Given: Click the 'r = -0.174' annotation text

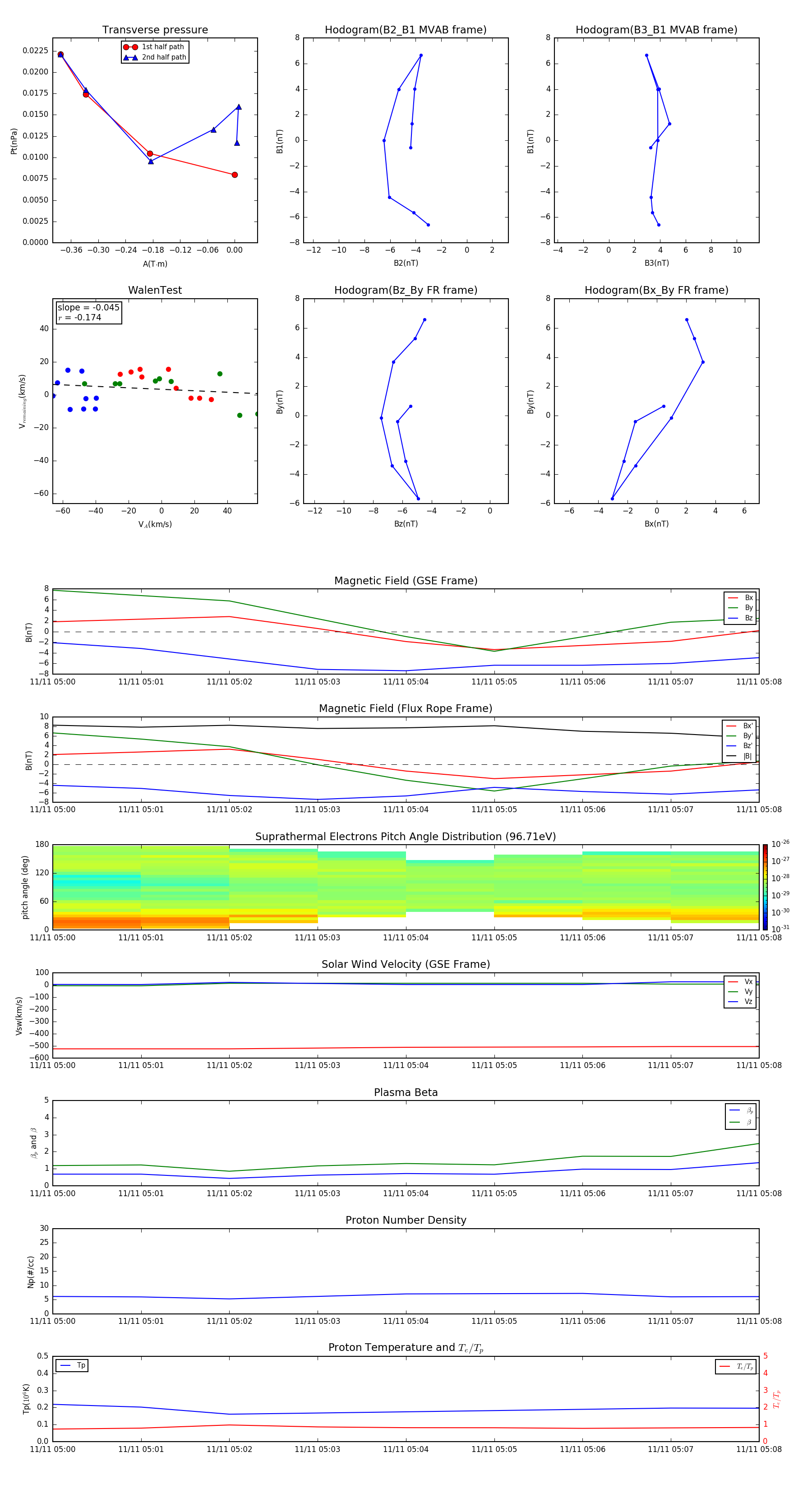Looking at the screenshot, I should coord(80,317).
